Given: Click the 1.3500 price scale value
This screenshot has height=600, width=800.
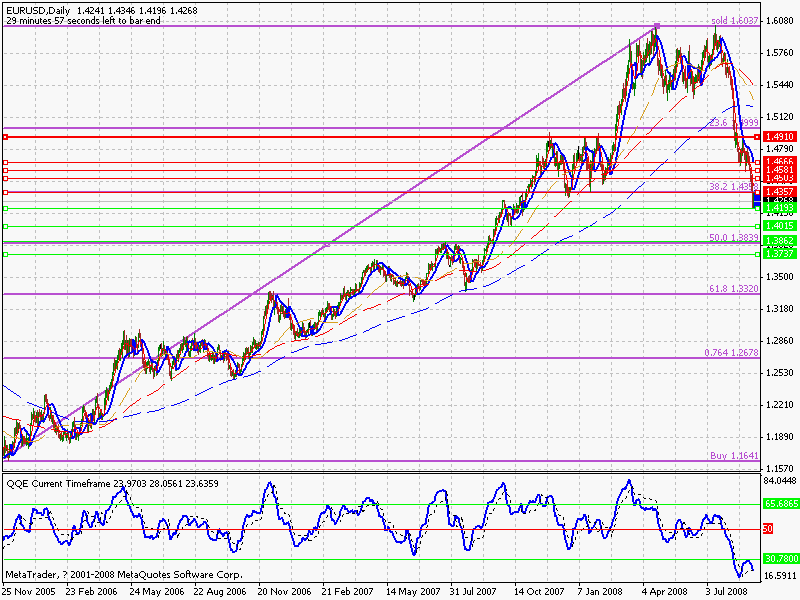Looking at the screenshot, I should click(x=780, y=277).
